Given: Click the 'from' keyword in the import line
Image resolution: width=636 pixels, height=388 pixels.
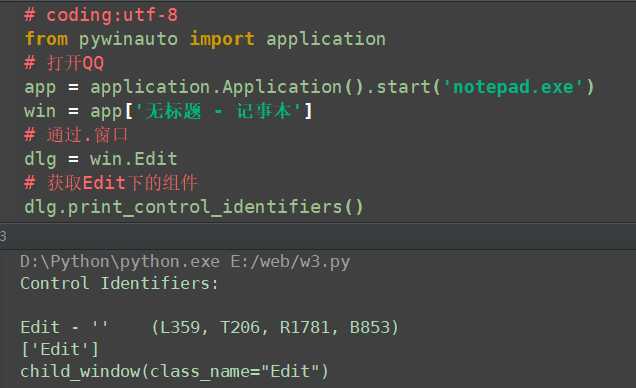Looking at the screenshot, I should point(46,39).
